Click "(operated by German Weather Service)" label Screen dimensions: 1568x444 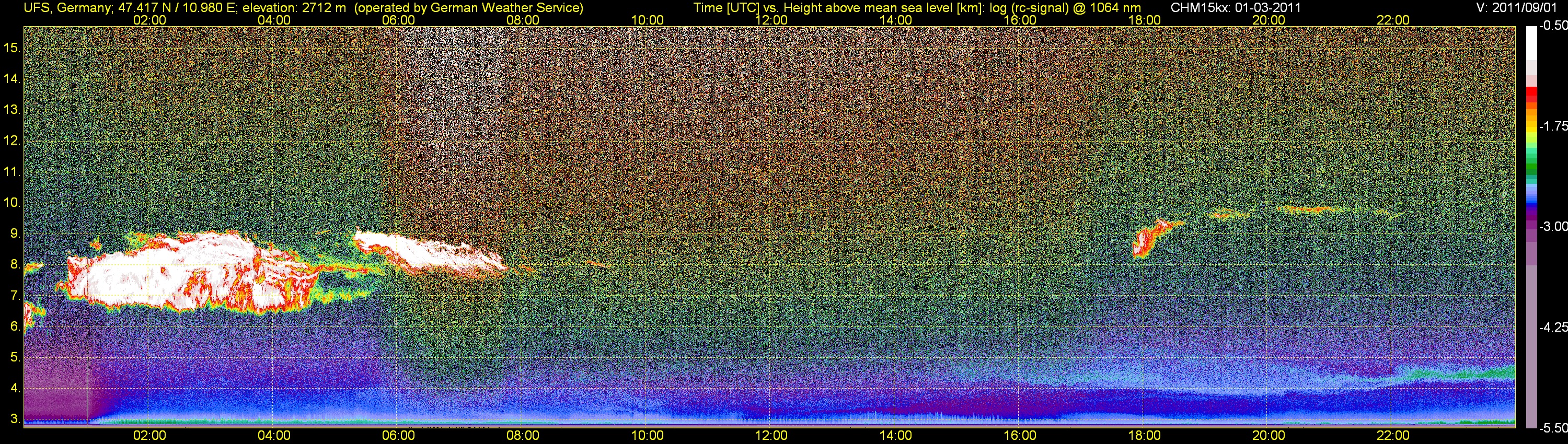(469, 8)
